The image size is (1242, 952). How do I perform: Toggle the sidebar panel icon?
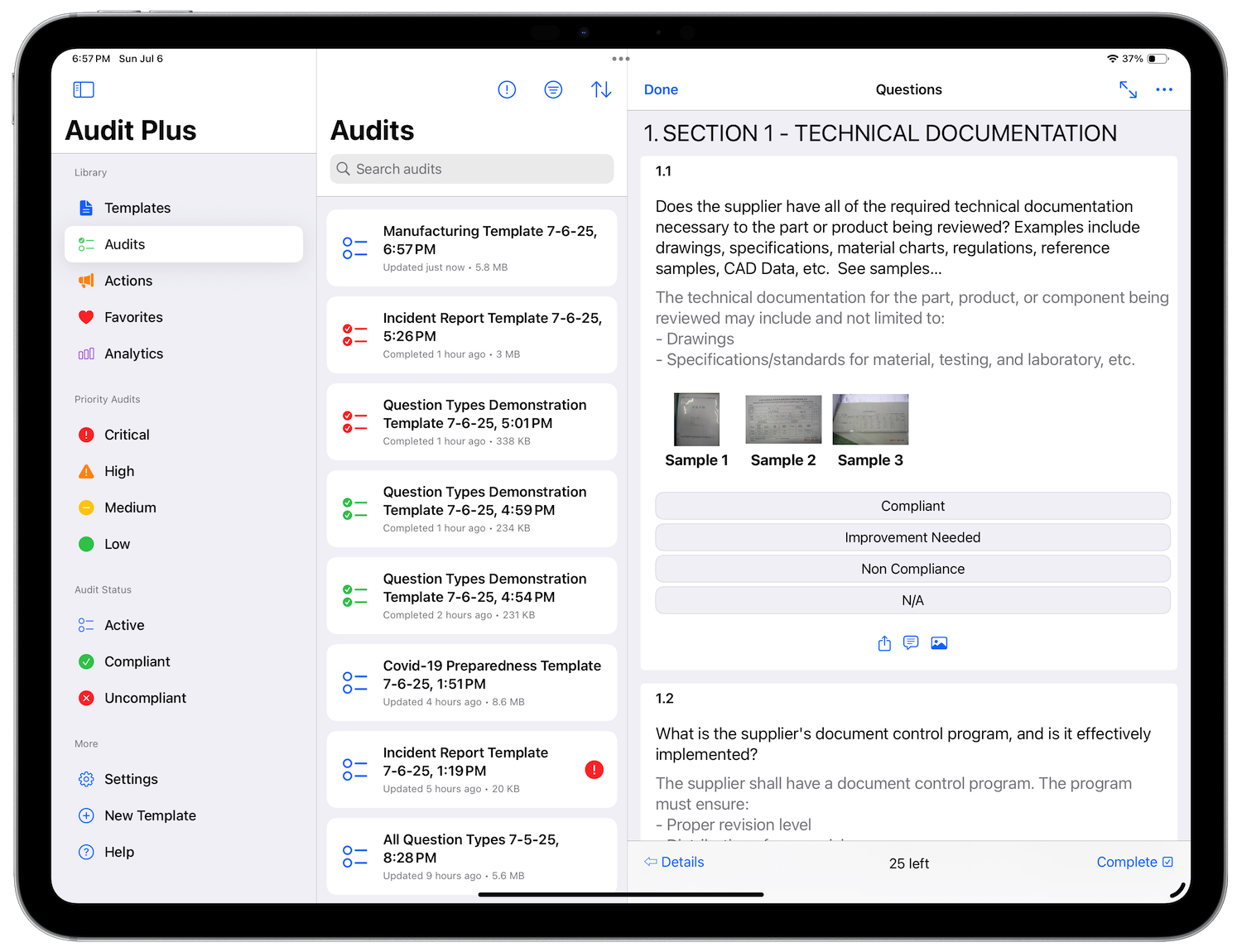(84, 89)
